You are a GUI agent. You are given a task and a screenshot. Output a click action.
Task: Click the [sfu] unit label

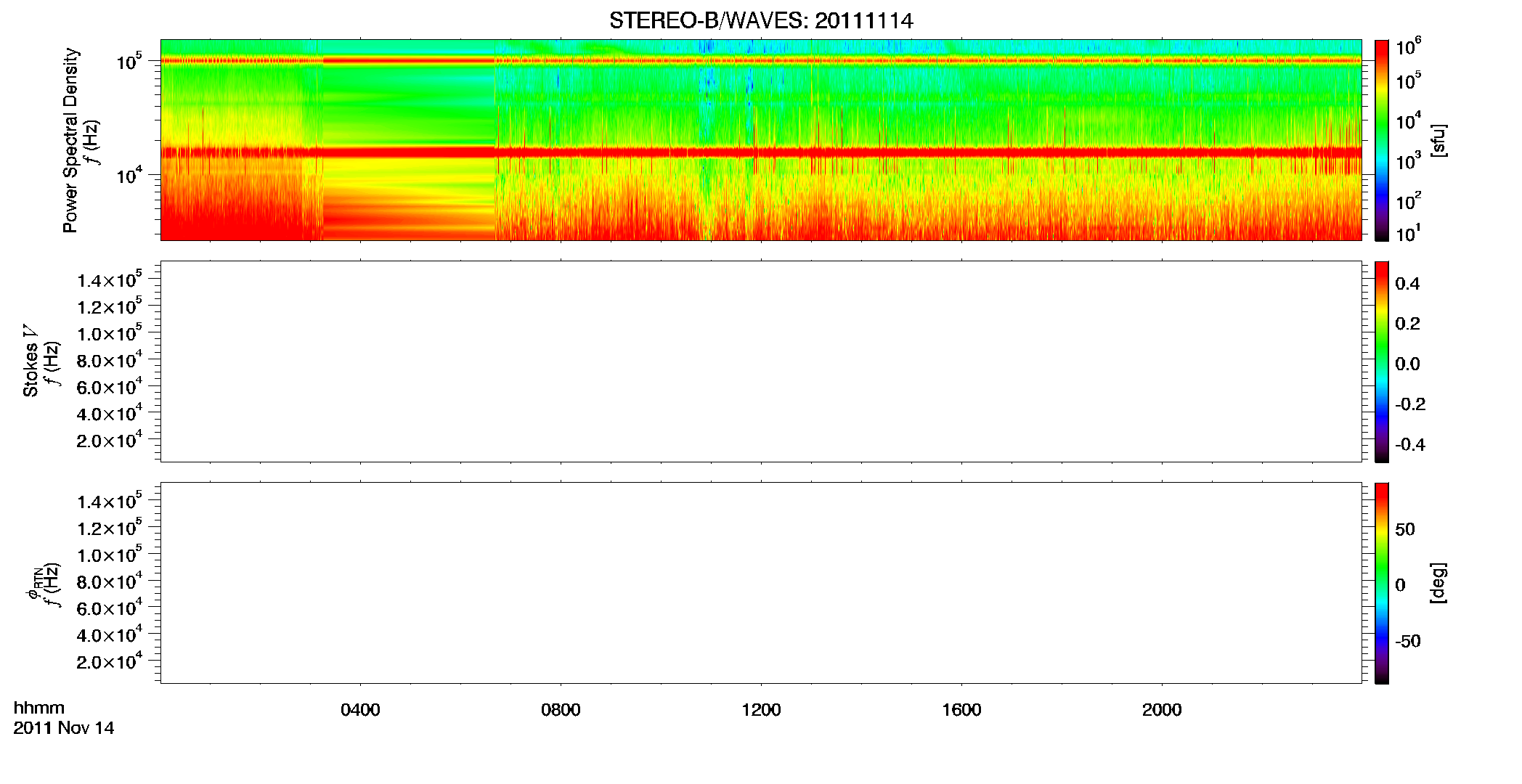pyautogui.click(x=1438, y=140)
